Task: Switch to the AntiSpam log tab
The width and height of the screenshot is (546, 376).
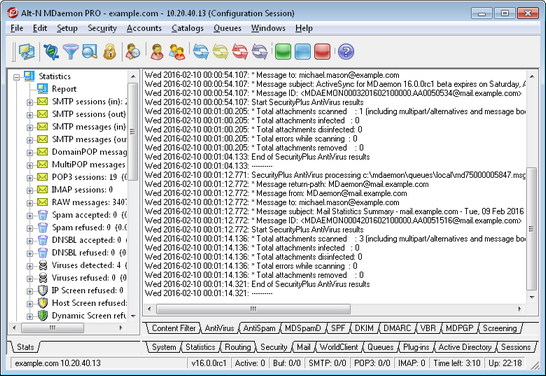Action: coord(259,328)
